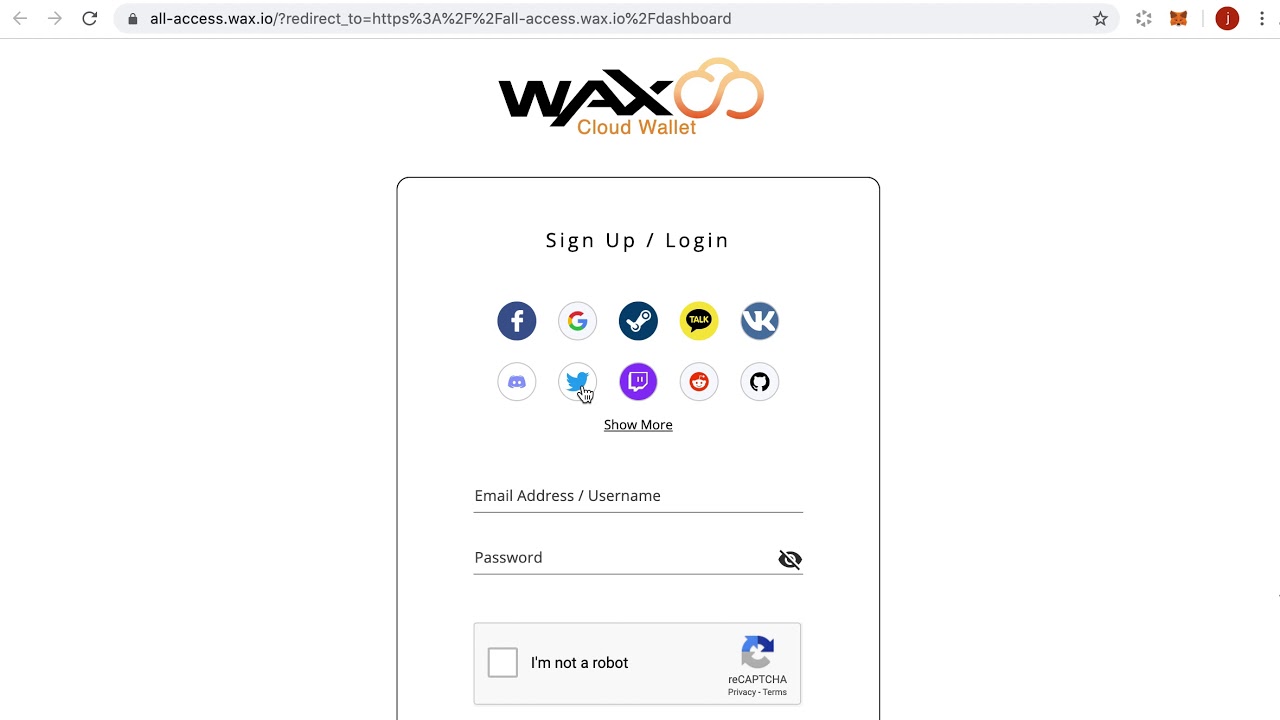Click into the Password field
This screenshot has width=1280, height=720.
pyautogui.click(x=625, y=558)
